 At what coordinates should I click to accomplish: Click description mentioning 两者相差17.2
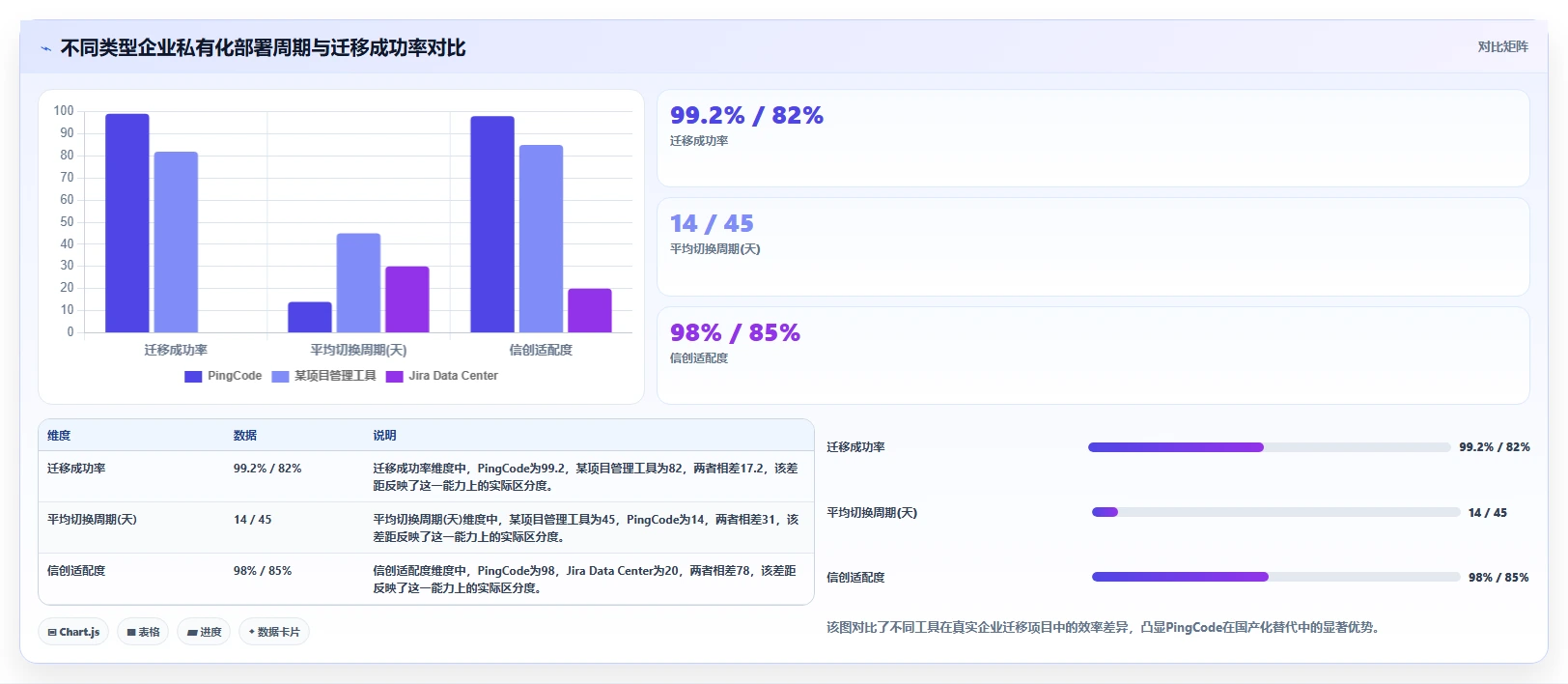pyautogui.click(x=586, y=477)
